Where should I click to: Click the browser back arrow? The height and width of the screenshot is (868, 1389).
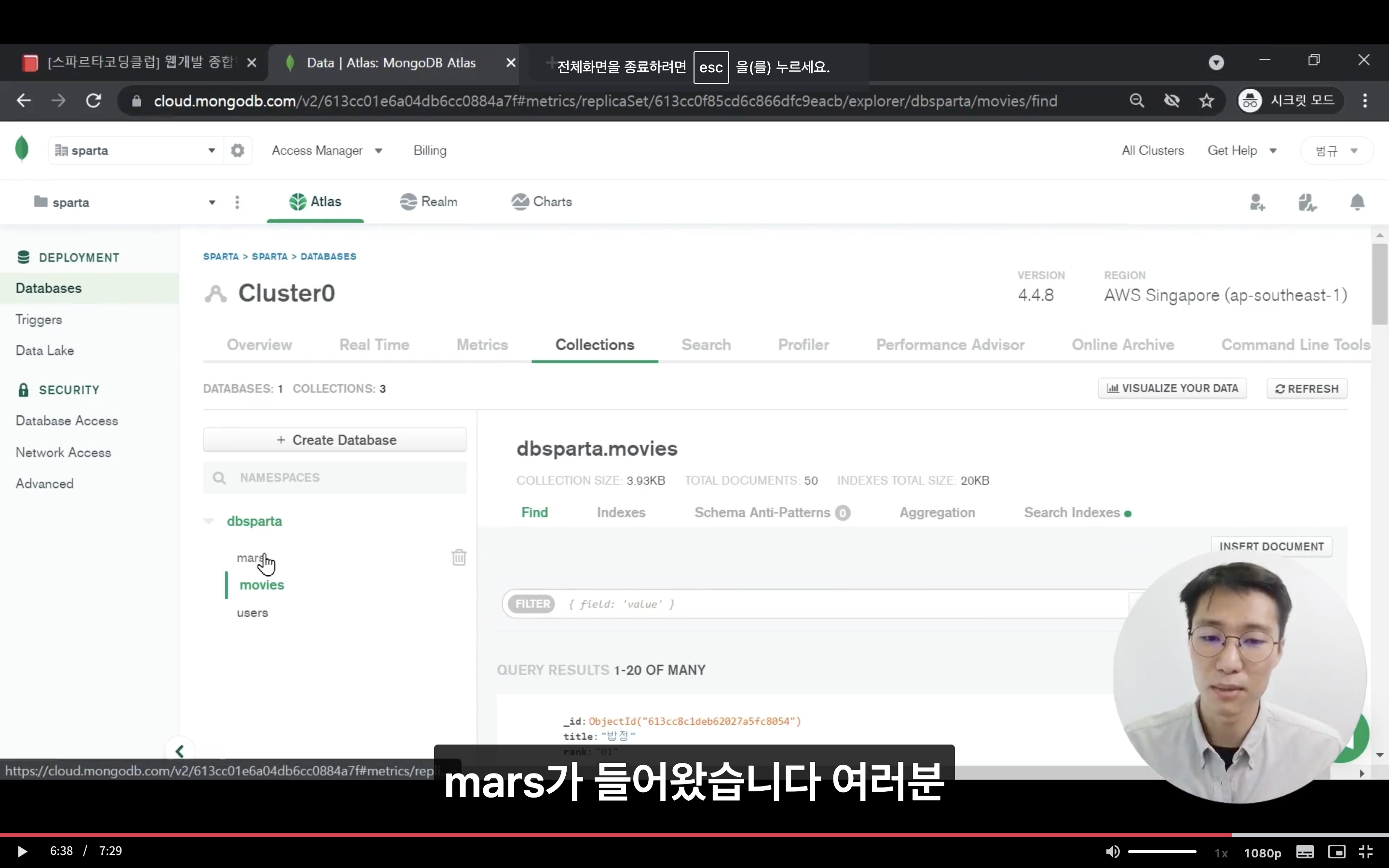coord(24,101)
